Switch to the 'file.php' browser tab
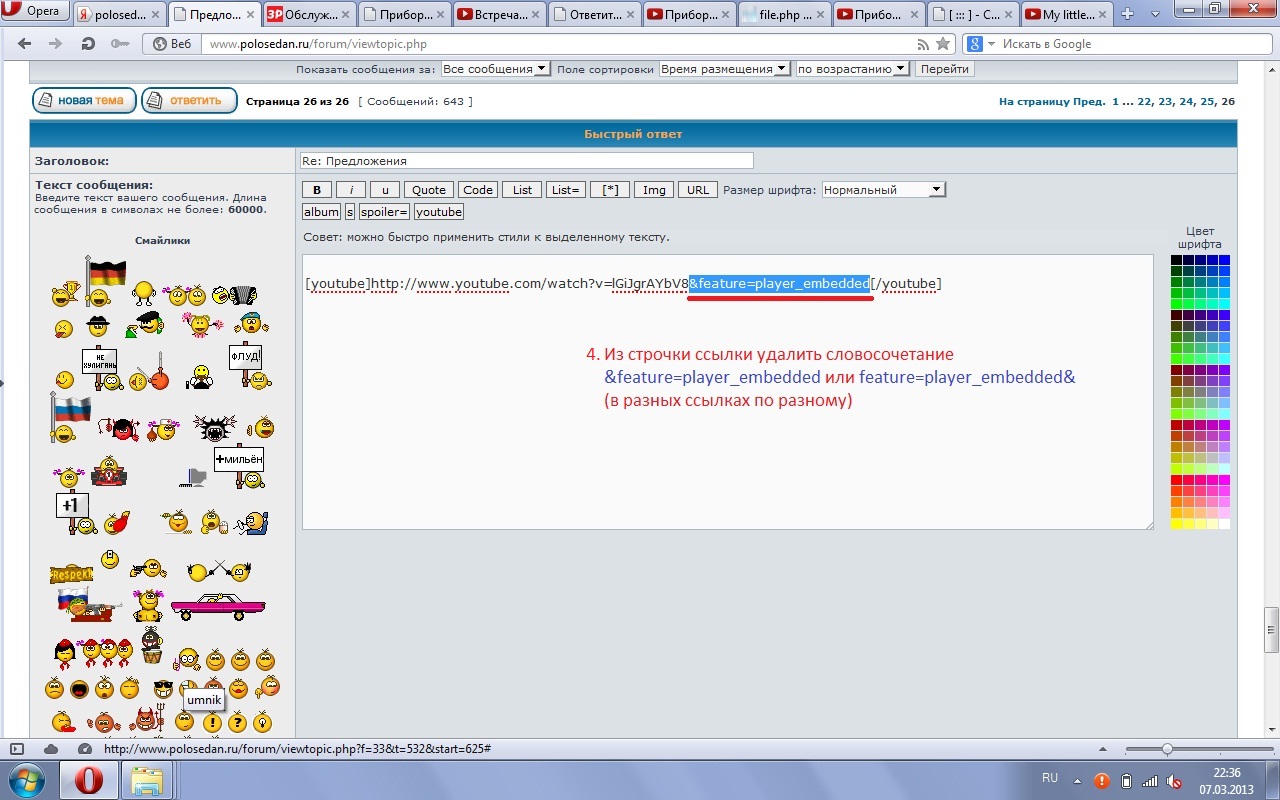1280x800 pixels. (784, 15)
